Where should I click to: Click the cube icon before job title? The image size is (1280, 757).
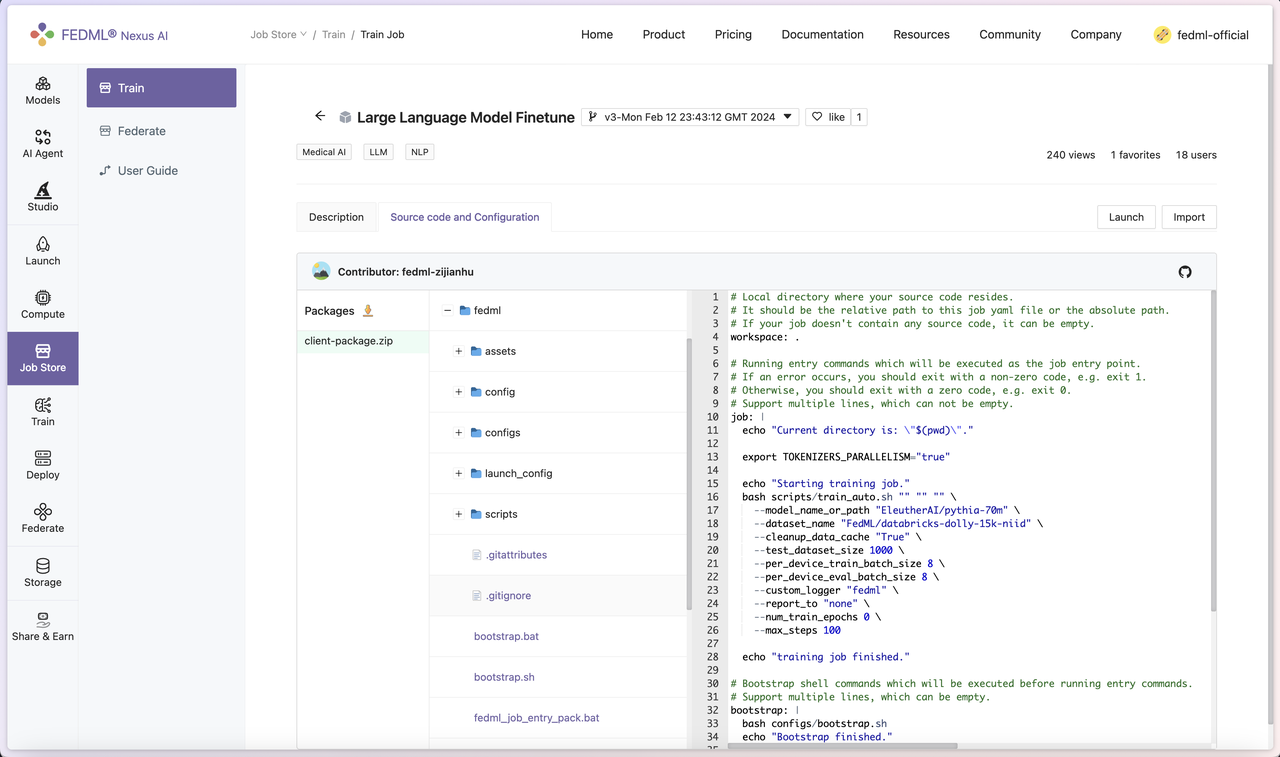click(345, 117)
